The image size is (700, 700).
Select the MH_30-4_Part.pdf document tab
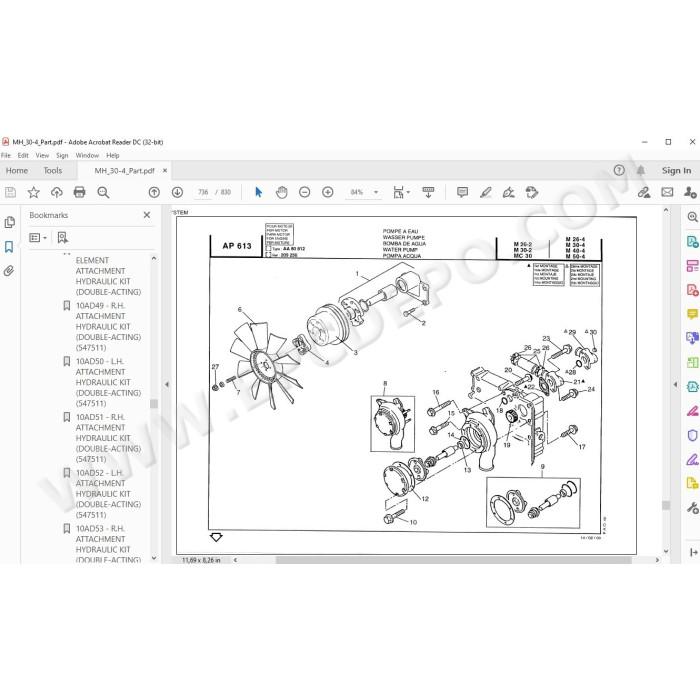[125, 171]
